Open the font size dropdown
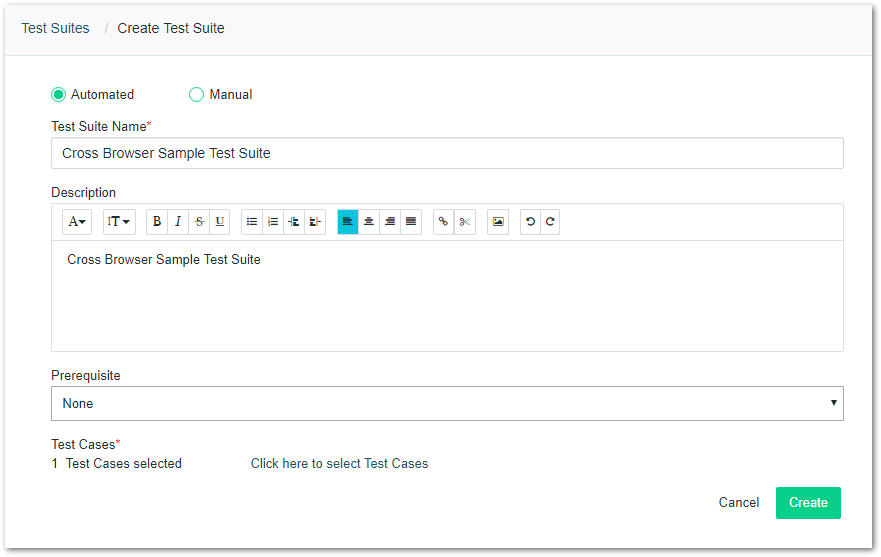This screenshot has width=881, height=557. coord(119,222)
